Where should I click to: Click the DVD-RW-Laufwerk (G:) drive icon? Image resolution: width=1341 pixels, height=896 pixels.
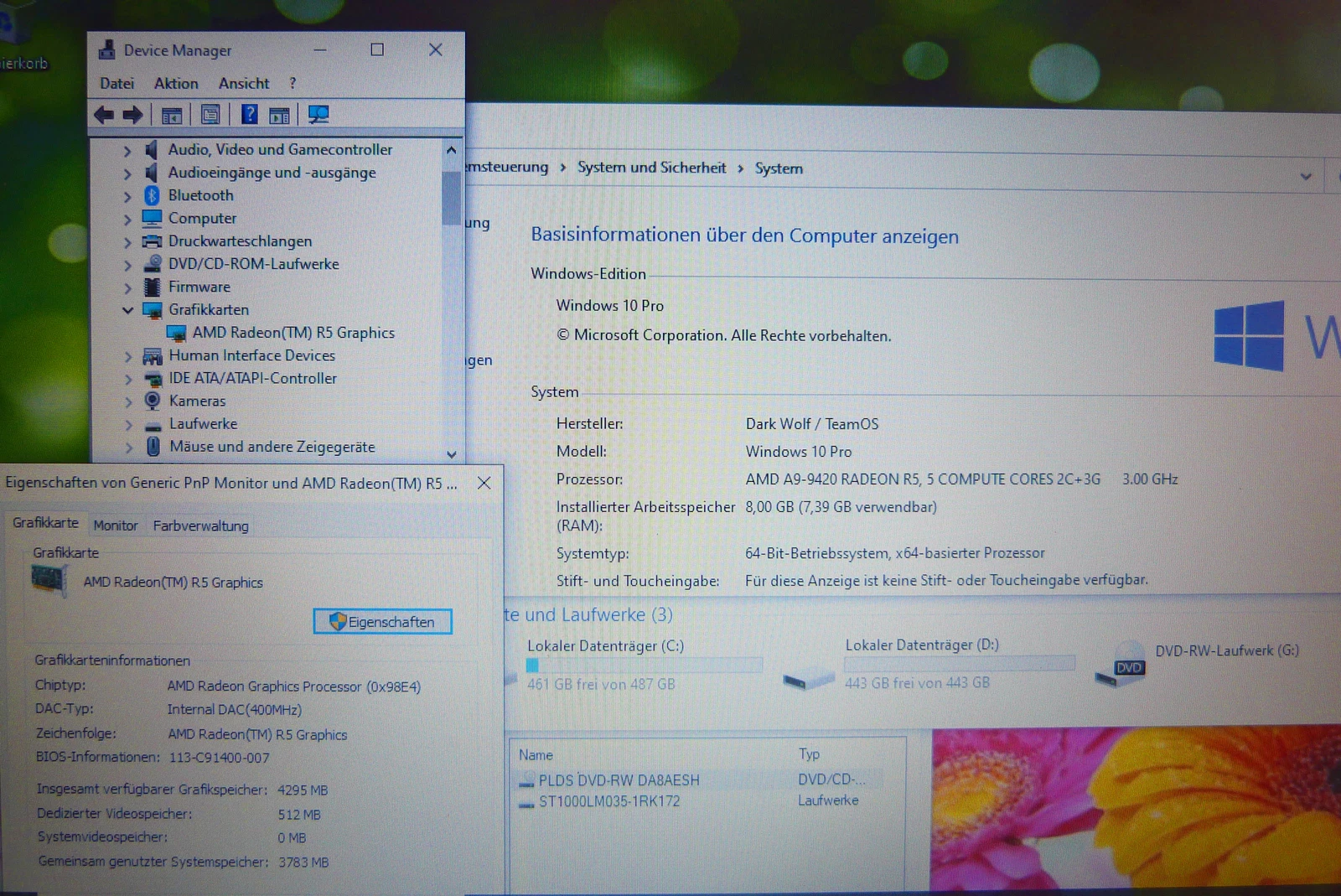(x=1121, y=664)
